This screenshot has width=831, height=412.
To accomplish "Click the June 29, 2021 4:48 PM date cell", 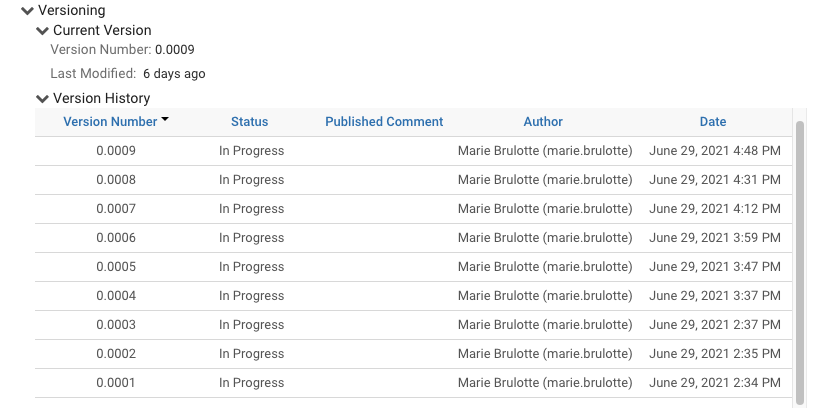I will [714, 151].
